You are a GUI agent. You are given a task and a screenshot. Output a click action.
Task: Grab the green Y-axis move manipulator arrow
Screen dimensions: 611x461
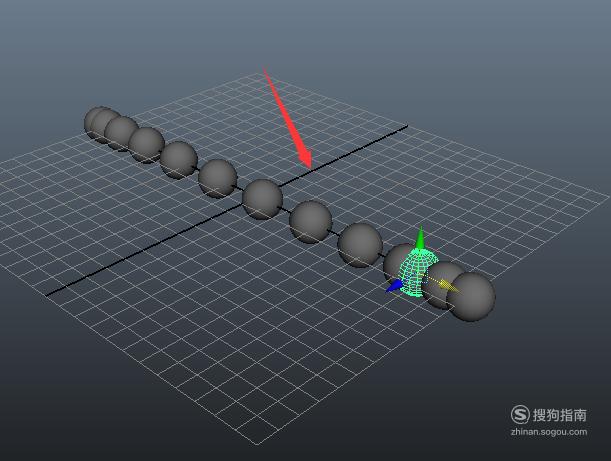pyautogui.click(x=420, y=238)
